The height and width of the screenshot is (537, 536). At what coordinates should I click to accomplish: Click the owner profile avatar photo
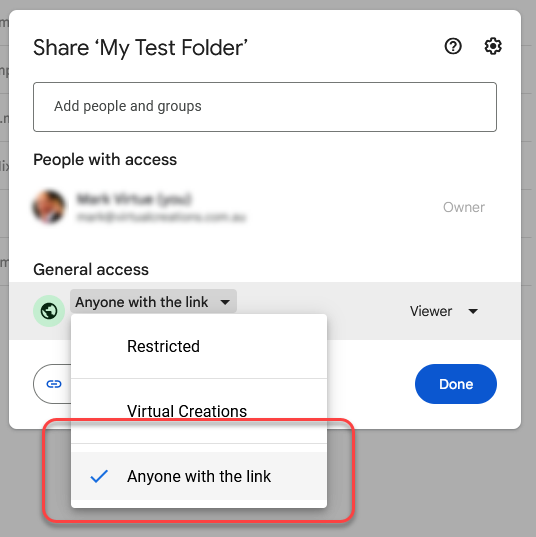(49, 207)
